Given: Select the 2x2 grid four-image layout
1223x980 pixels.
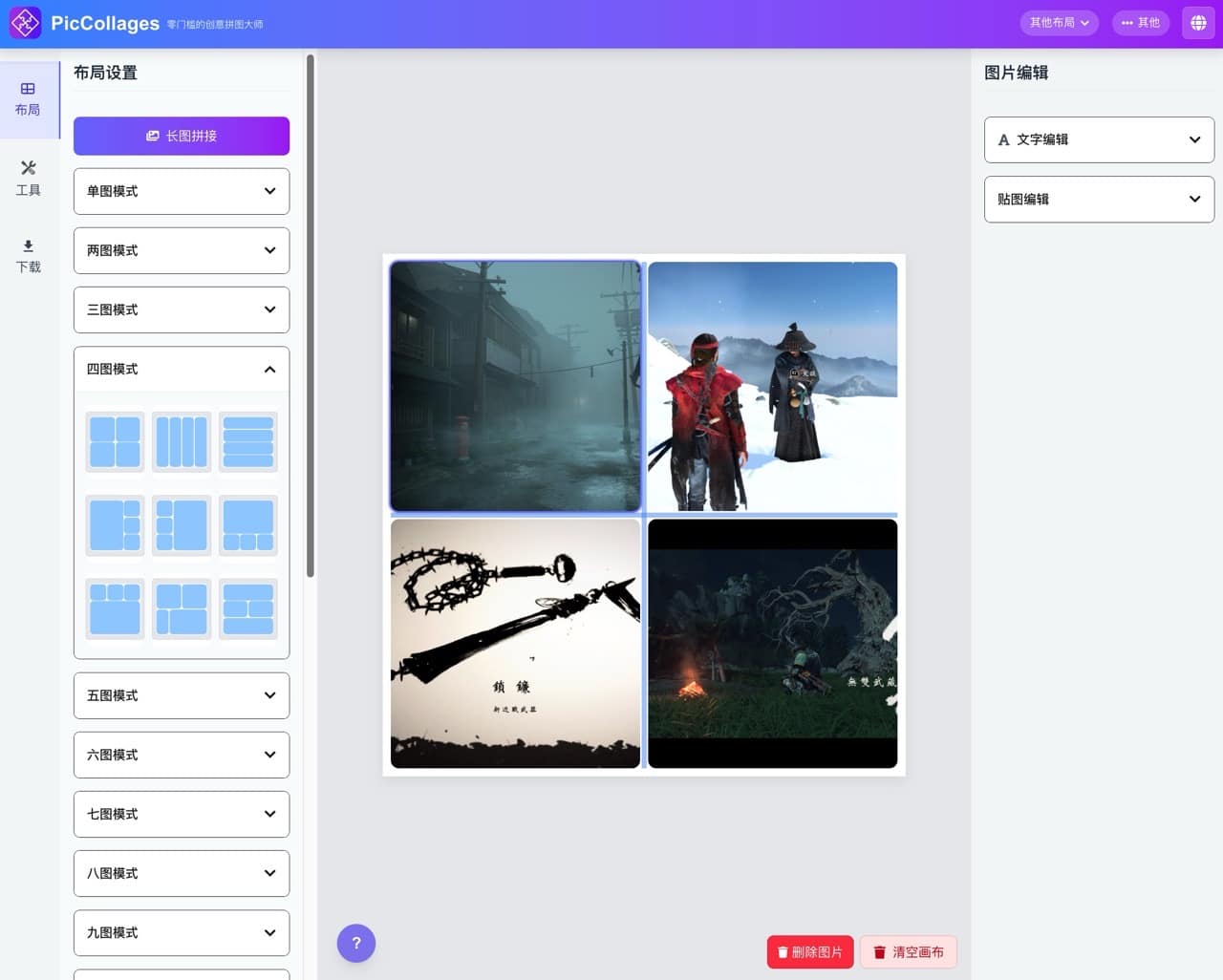Looking at the screenshot, I should 114,441.
